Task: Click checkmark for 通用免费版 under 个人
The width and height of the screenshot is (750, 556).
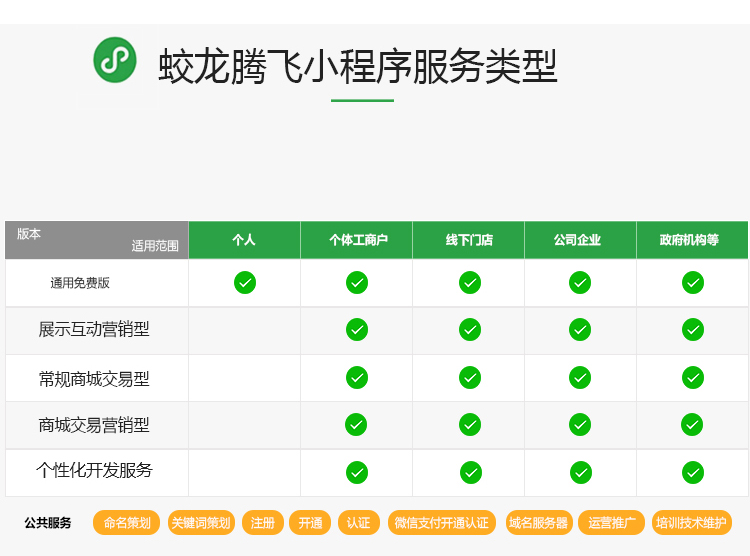Action: [x=245, y=283]
